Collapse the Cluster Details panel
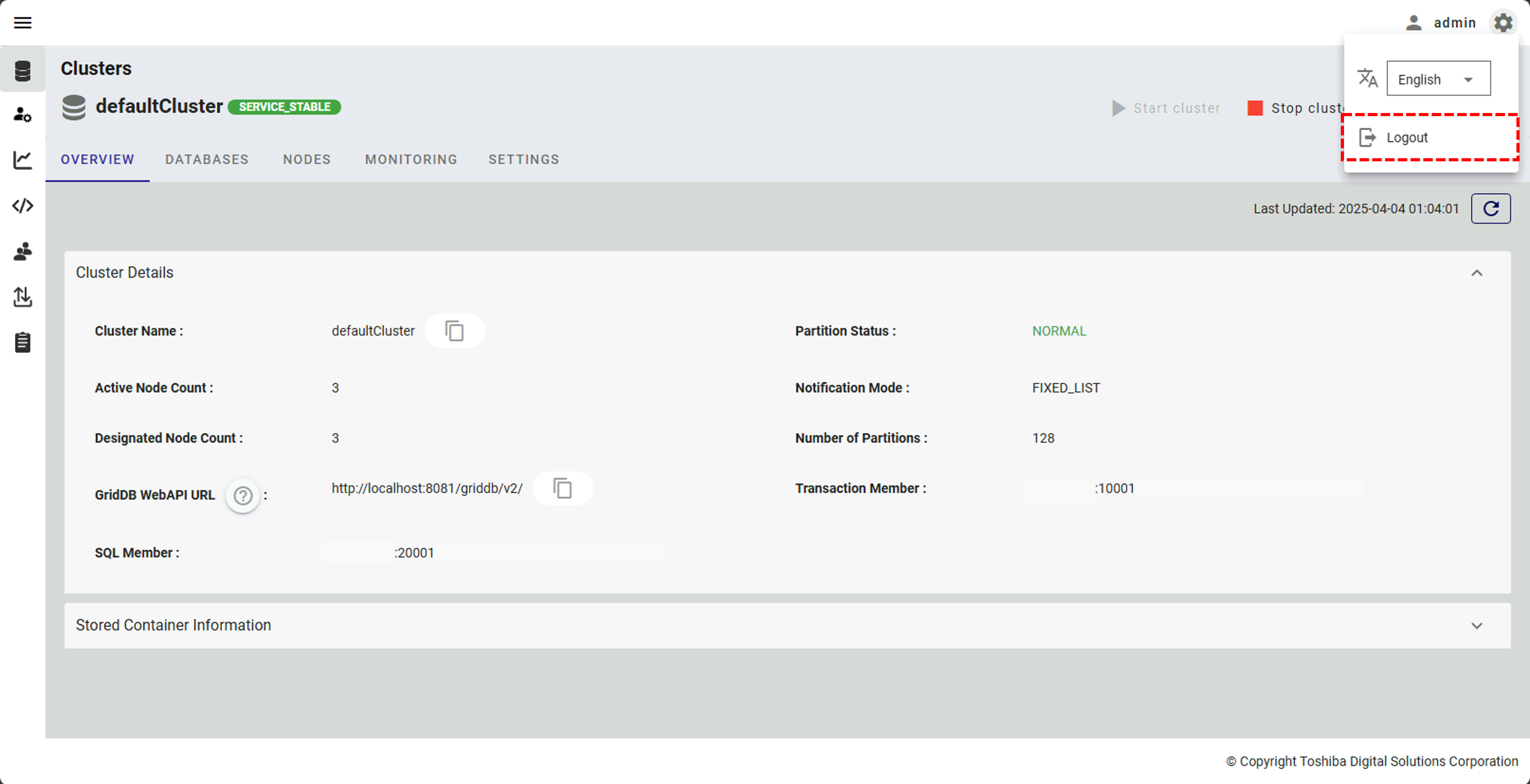Screen dimensions: 1530x784 [x=1476, y=273]
